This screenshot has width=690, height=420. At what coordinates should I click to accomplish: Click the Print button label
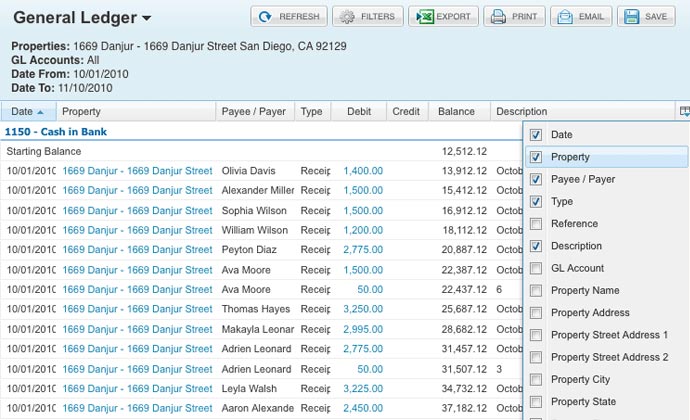524,17
